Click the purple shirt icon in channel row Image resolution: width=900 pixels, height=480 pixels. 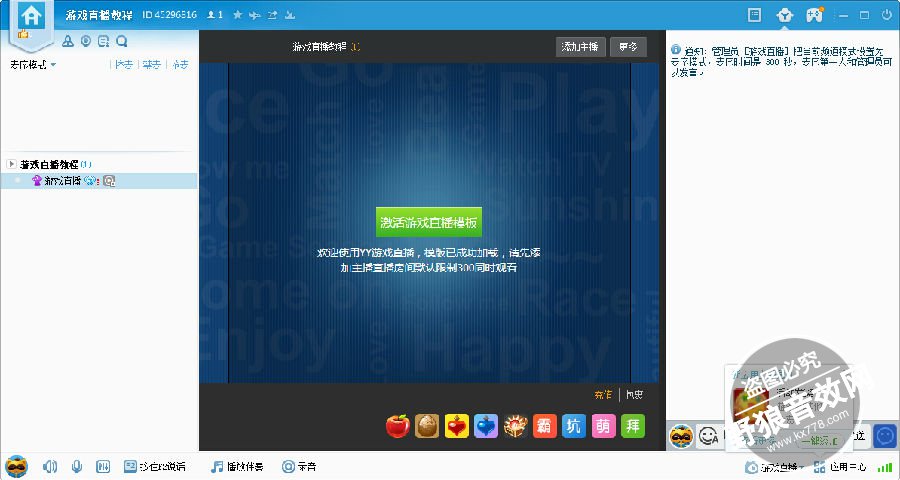point(37,180)
